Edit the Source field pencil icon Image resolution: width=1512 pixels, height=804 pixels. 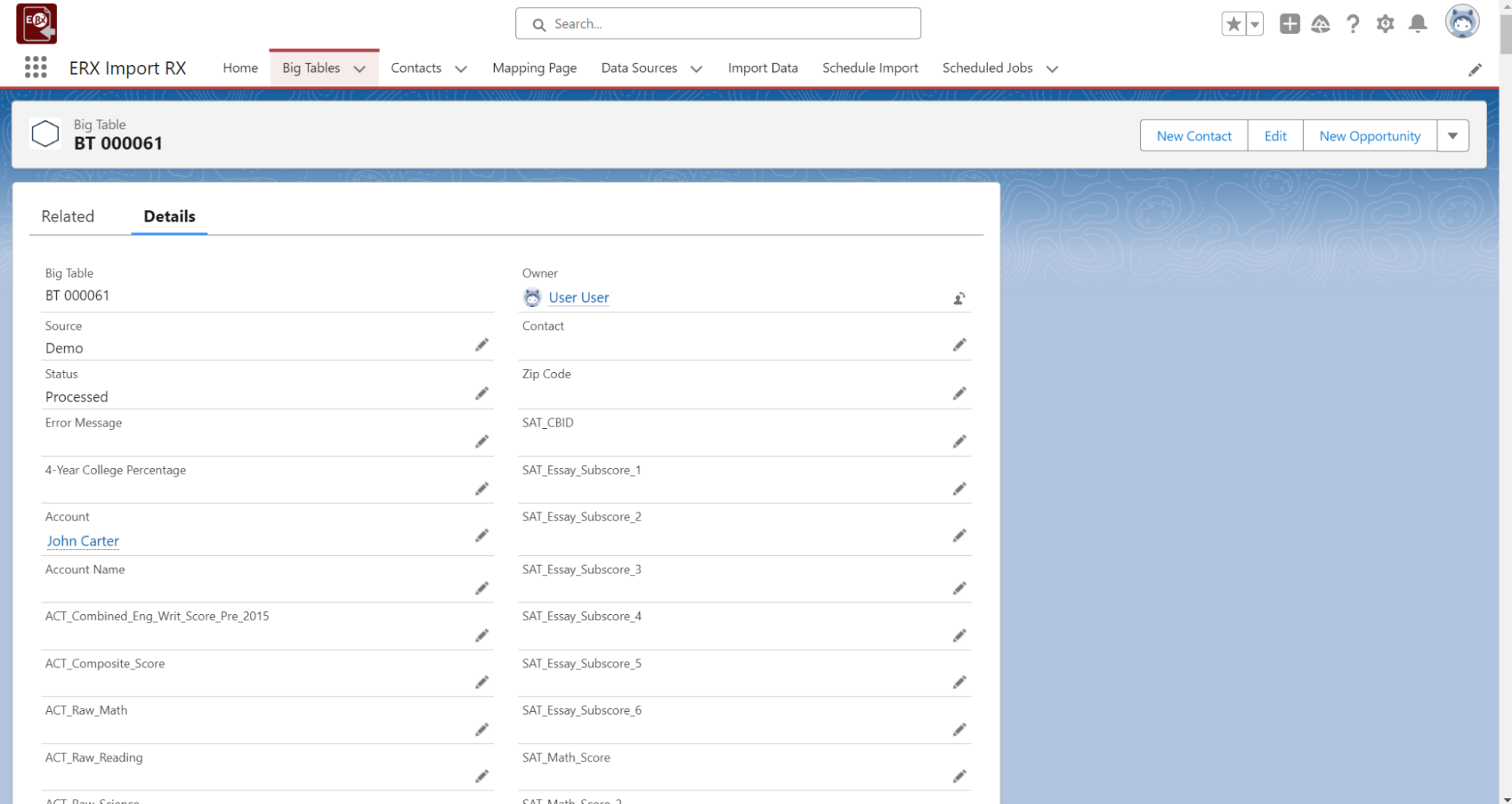[x=482, y=346]
